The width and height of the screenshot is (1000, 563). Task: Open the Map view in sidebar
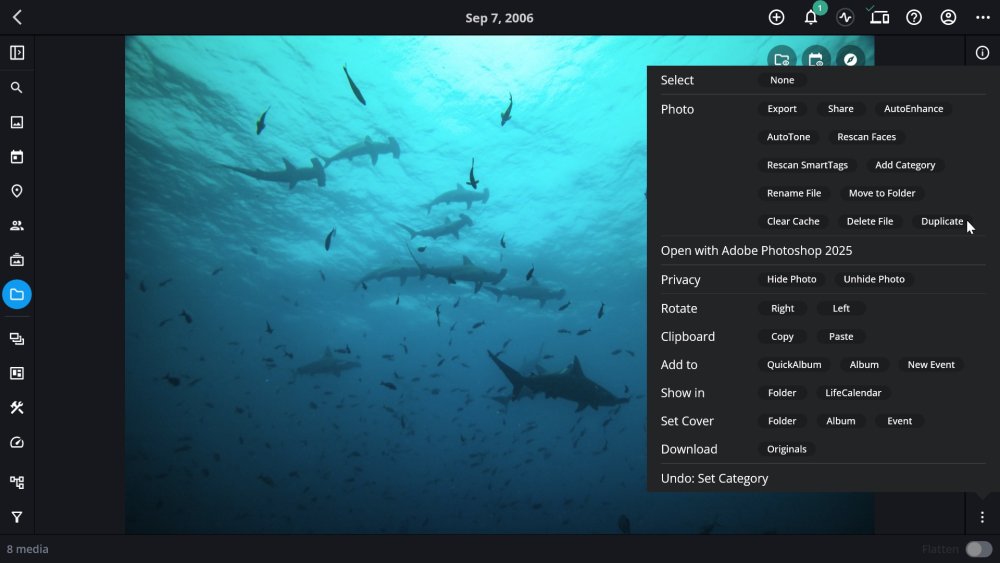(x=17, y=191)
